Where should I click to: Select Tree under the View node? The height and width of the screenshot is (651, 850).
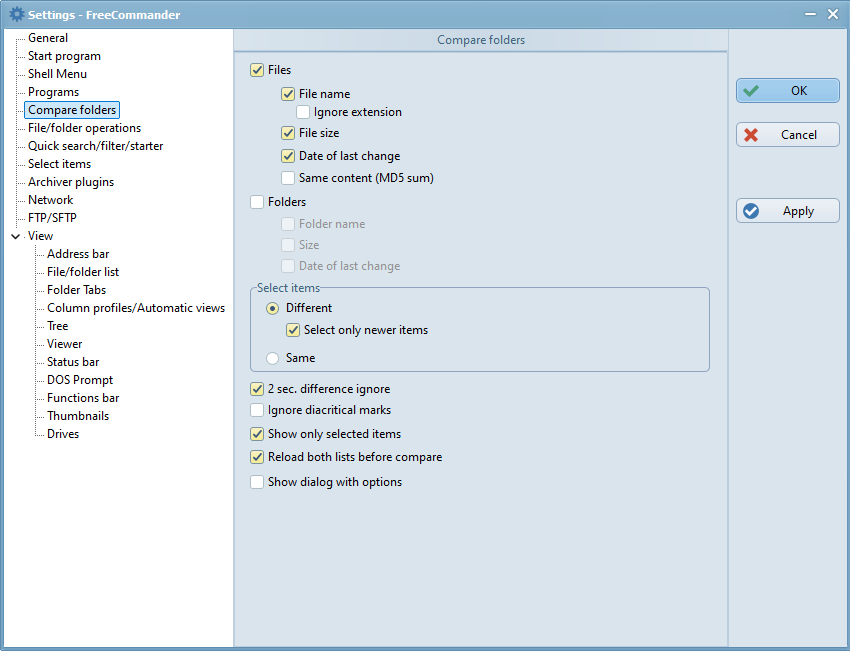click(x=57, y=326)
